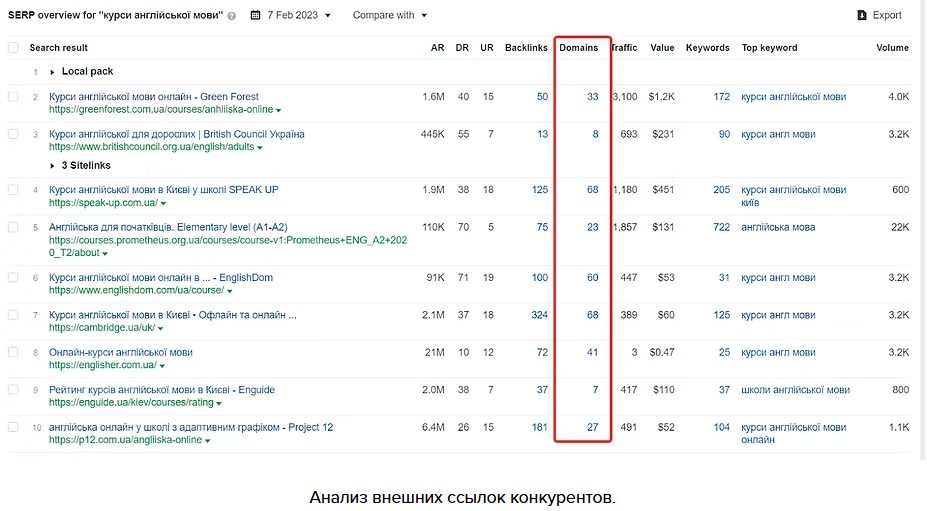Expand the 3 Sitelinks row
The image size is (927, 511).
pyautogui.click(x=52, y=165)
